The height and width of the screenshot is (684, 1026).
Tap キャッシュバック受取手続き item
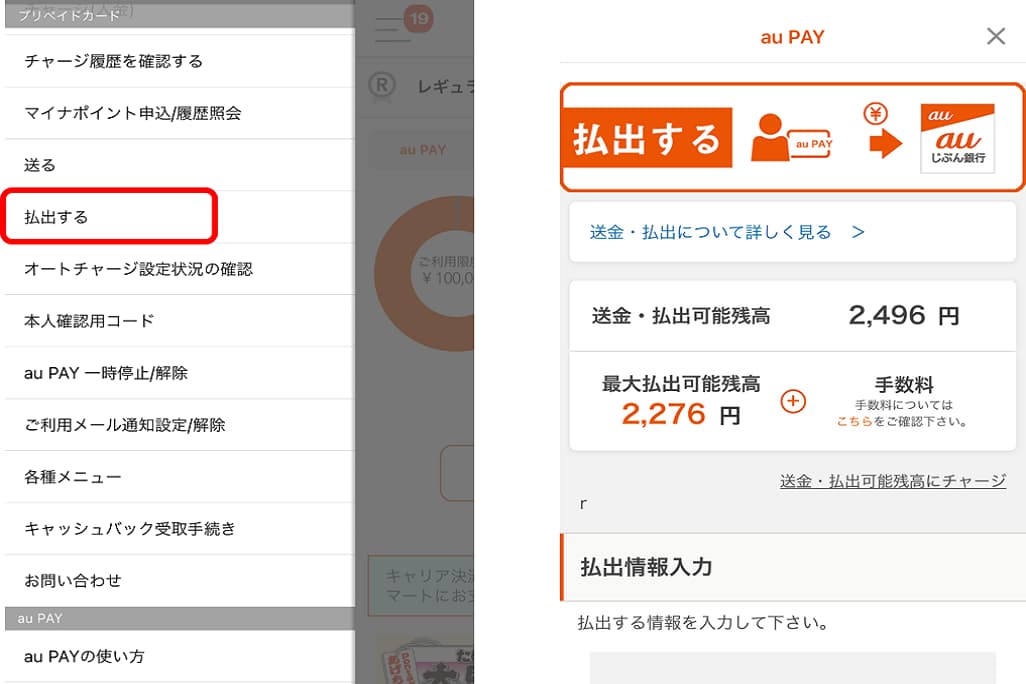[x=179, y=529]
